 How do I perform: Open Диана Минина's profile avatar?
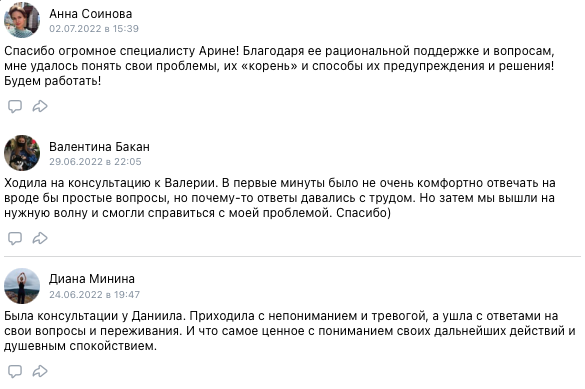coord(22,286)
